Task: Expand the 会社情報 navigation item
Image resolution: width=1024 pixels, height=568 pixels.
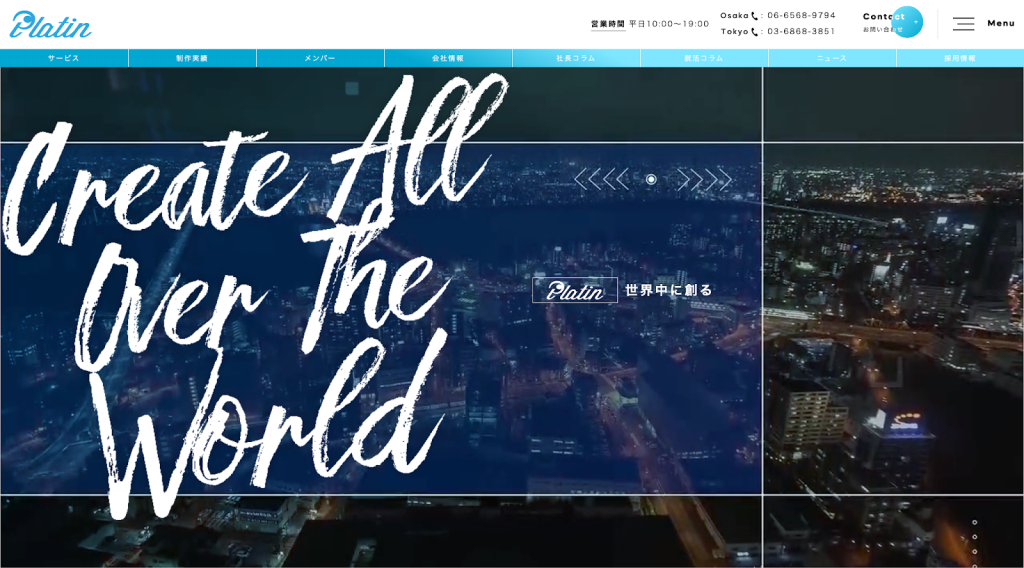Action: 448,58
